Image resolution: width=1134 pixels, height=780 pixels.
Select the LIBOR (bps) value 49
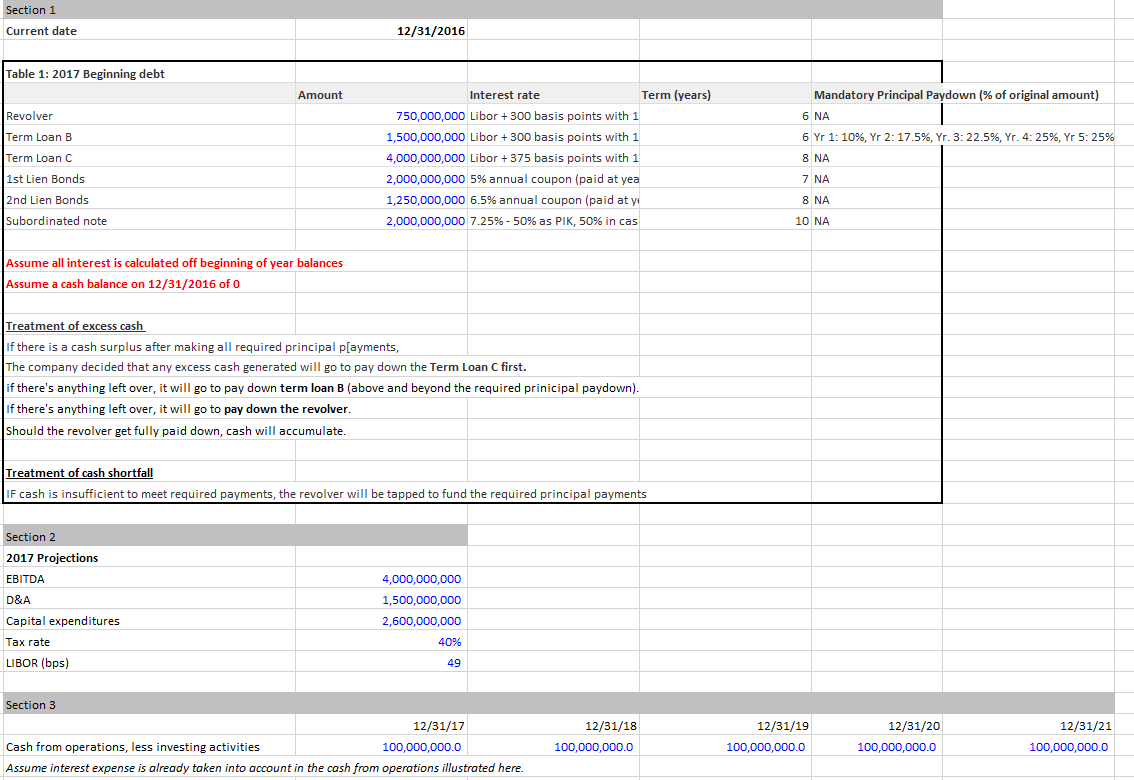[454, 662]
